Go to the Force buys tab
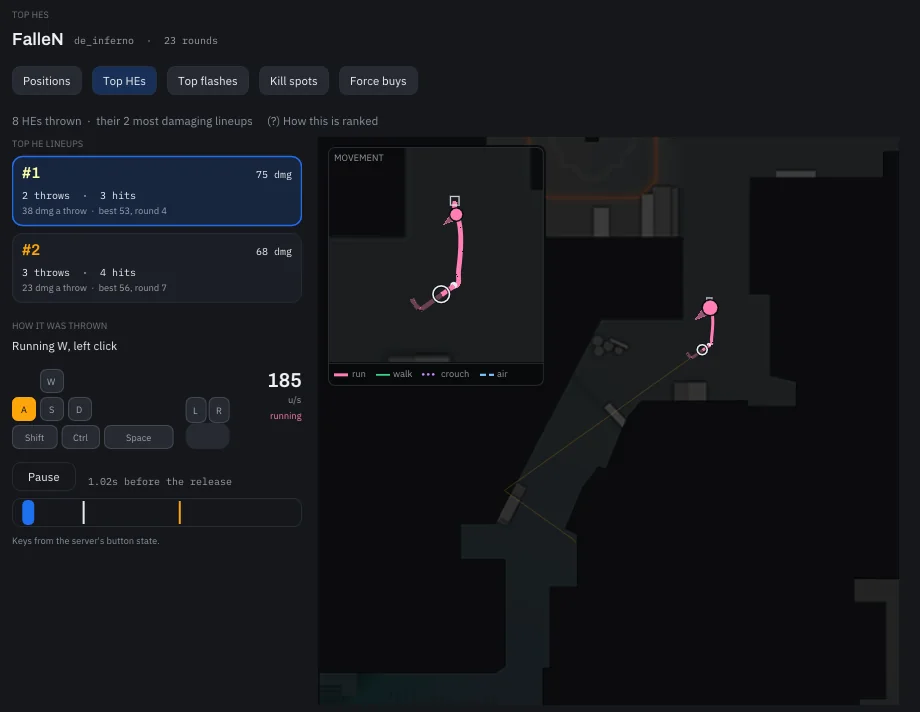The height and width of the screenshot is (712, 920). tap(378, 81)
